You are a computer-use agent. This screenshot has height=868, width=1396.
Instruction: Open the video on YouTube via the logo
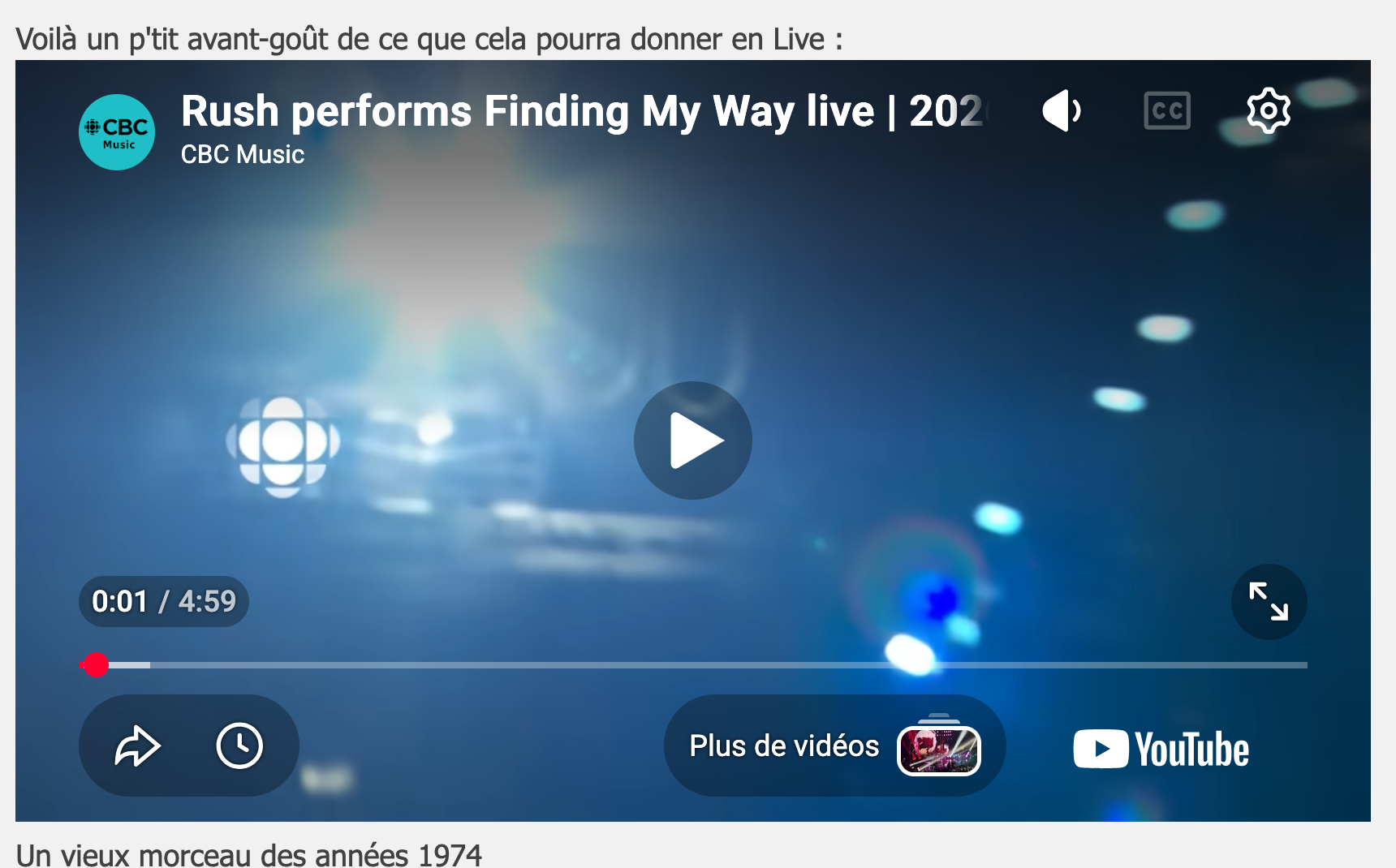(x=1161, y=749)
